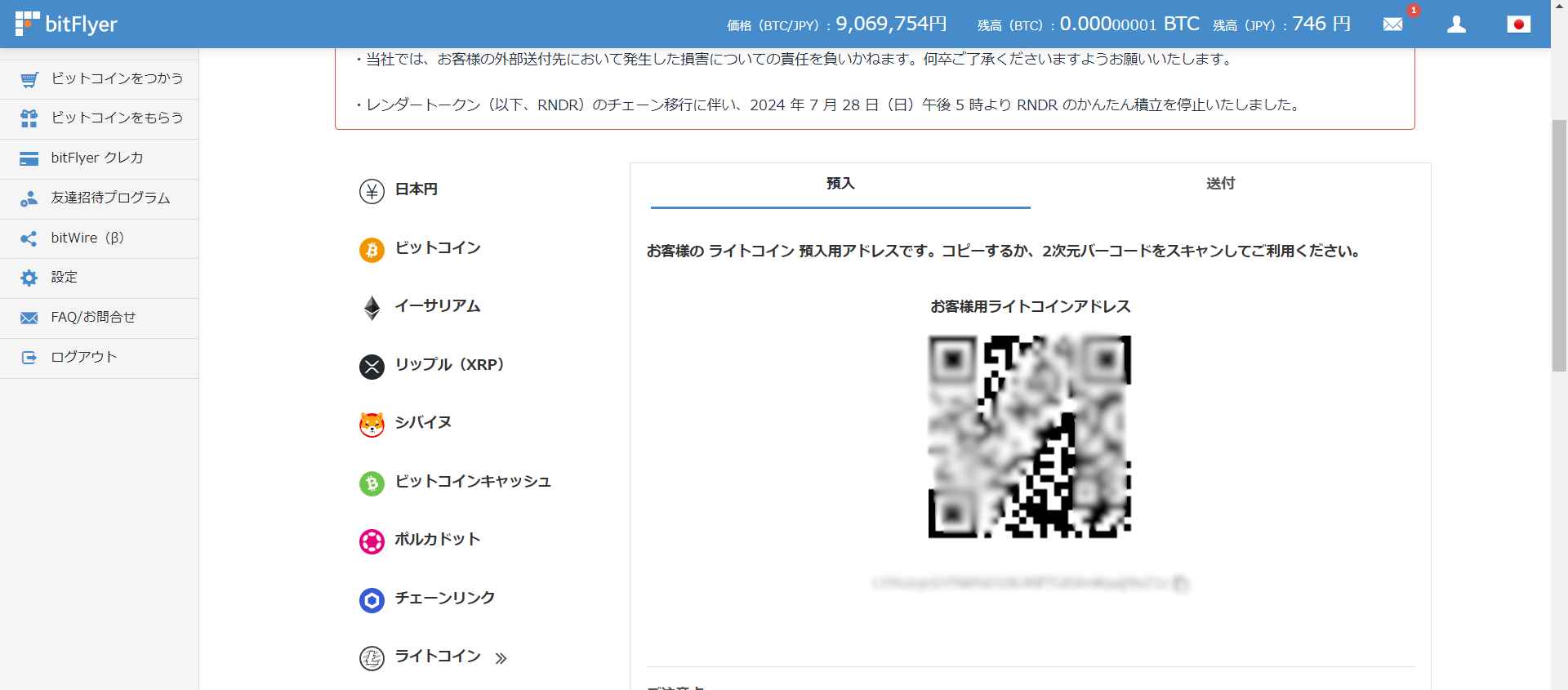Viewport: 1568px width, 690px height.
Task: Click the double chevron next to ライトコイン
Action: coord(501,658)
